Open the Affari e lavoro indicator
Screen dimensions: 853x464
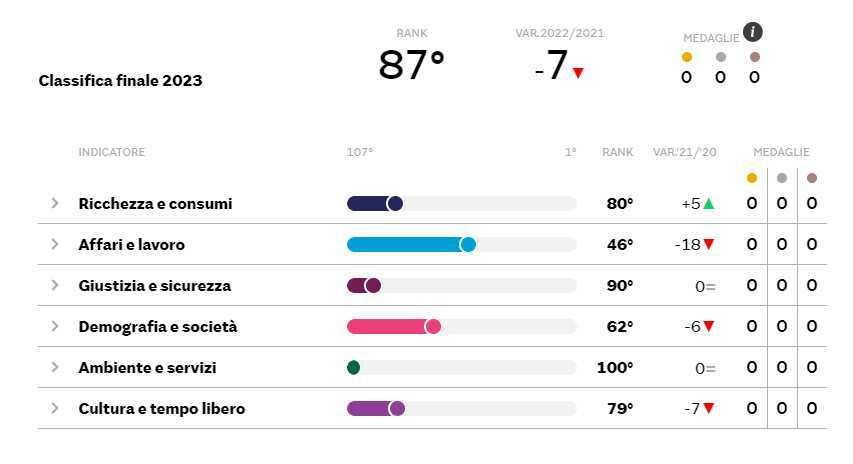click(x=131, y=245)
